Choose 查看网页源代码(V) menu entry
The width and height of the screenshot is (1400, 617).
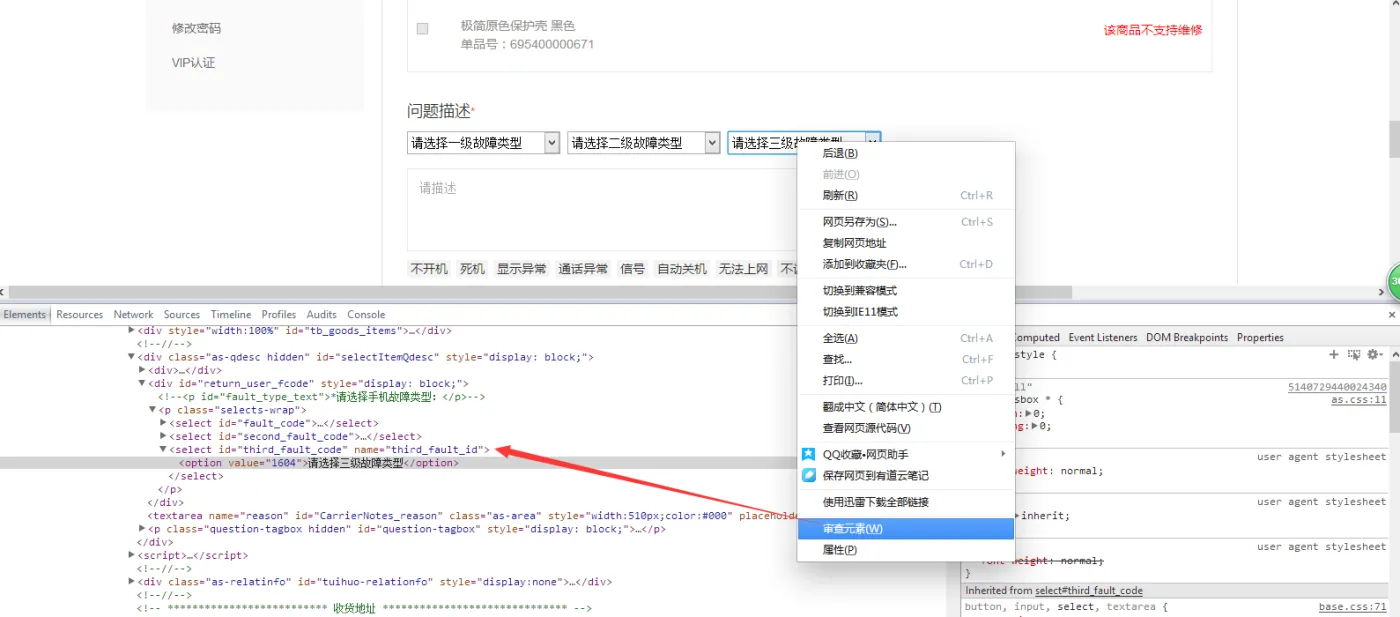906,428
